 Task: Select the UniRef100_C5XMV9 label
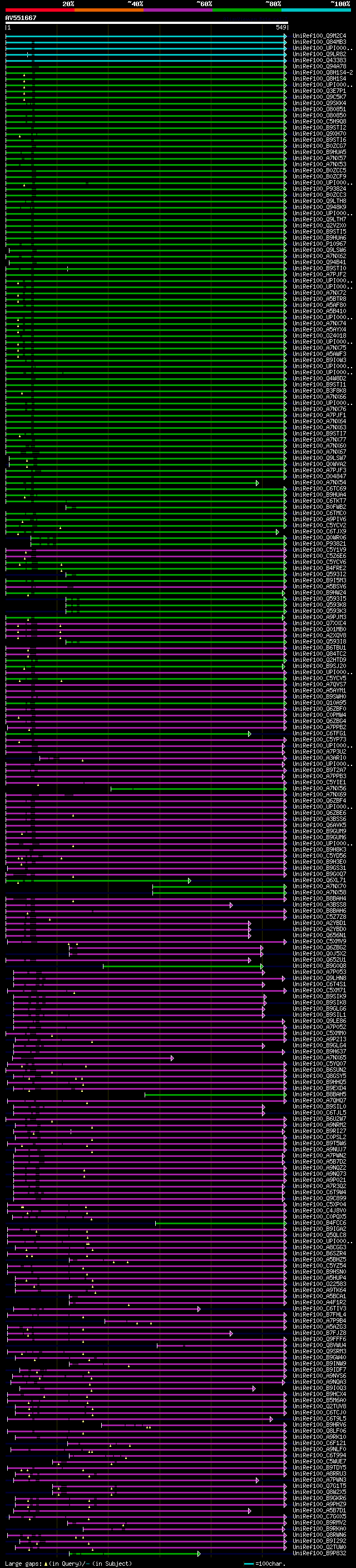click(319, 941)
